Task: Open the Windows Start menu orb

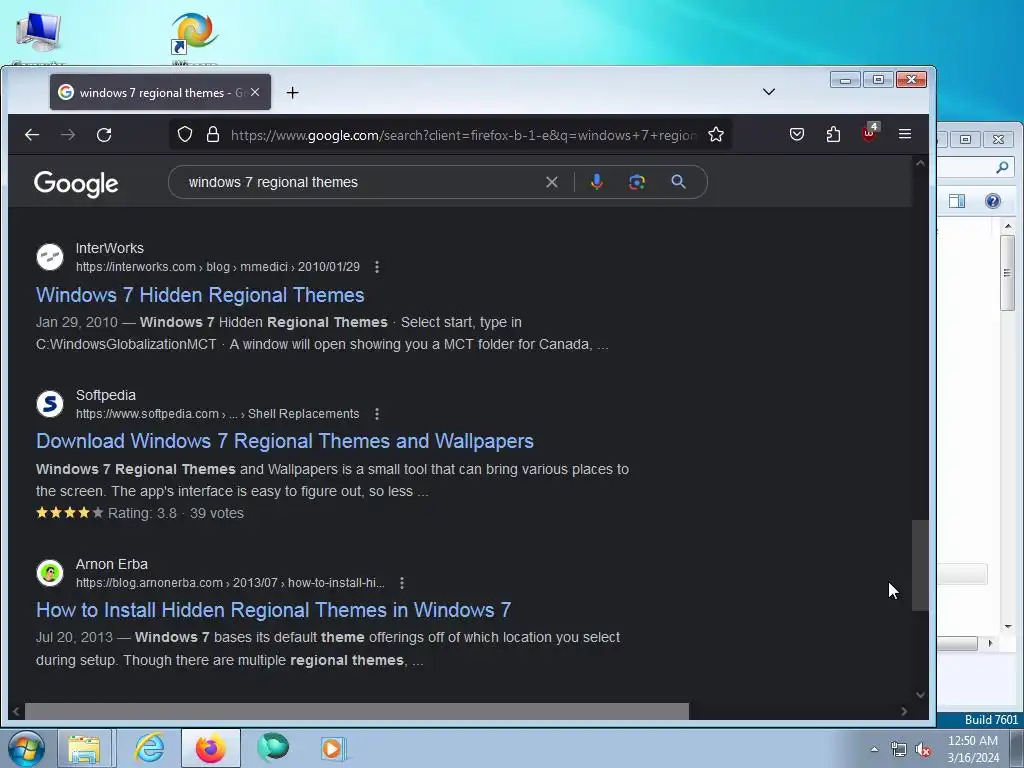Action: [x=25, y=748]
